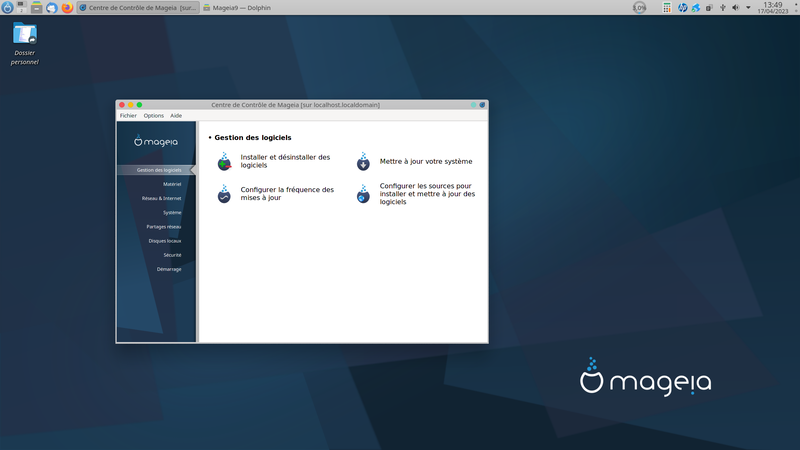Click the USB devices tray icon
This screenshot has height=450, width=800.
[722, 8]
